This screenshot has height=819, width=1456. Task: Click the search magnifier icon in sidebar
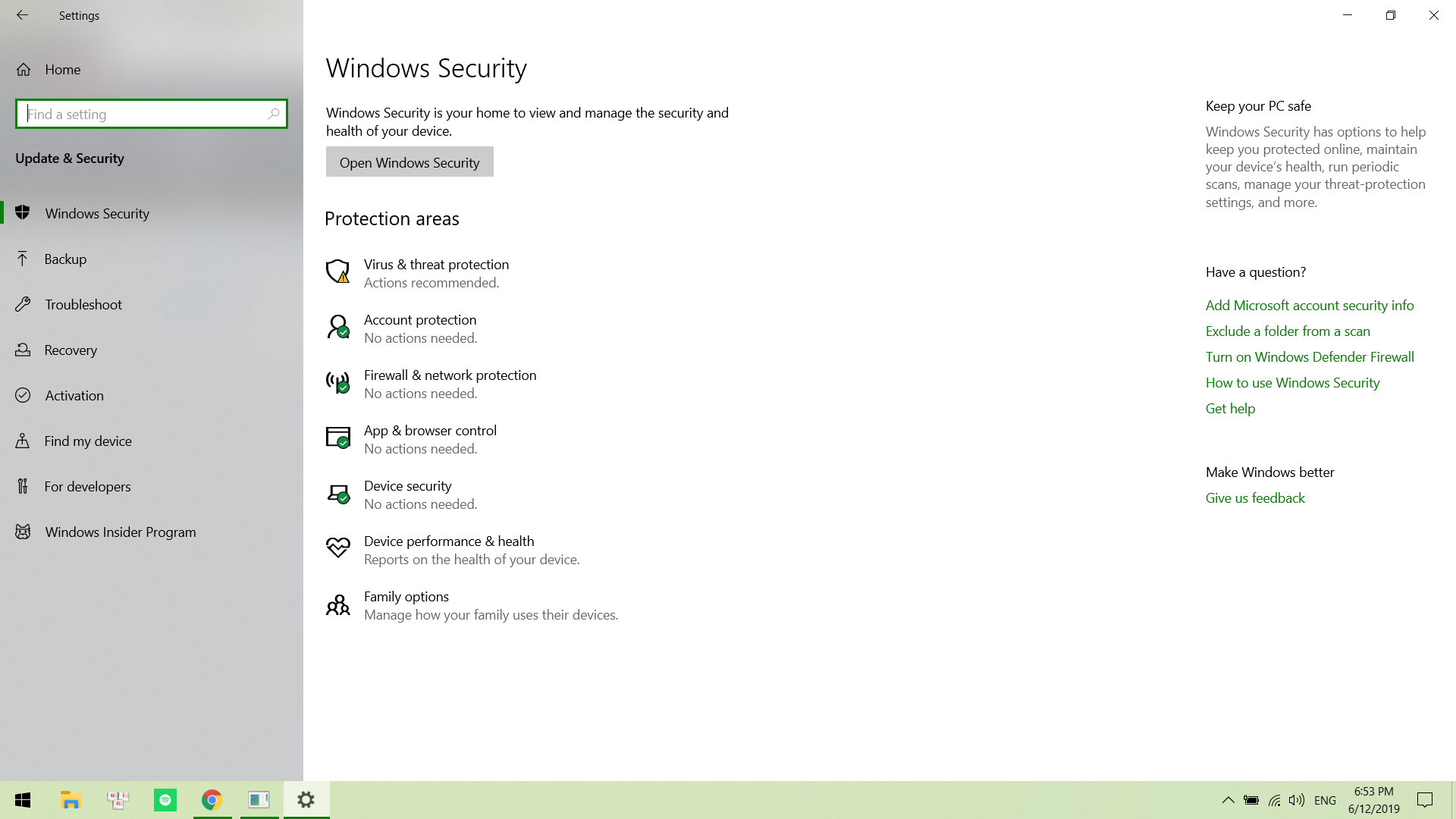pos(274,114)
